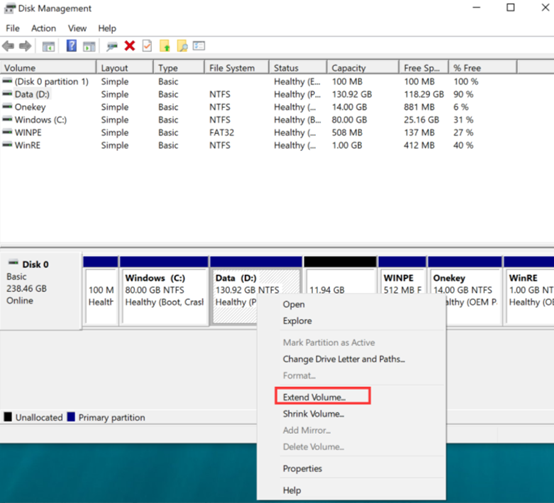Click the 881 MB free space cell

tap(419, 107)
